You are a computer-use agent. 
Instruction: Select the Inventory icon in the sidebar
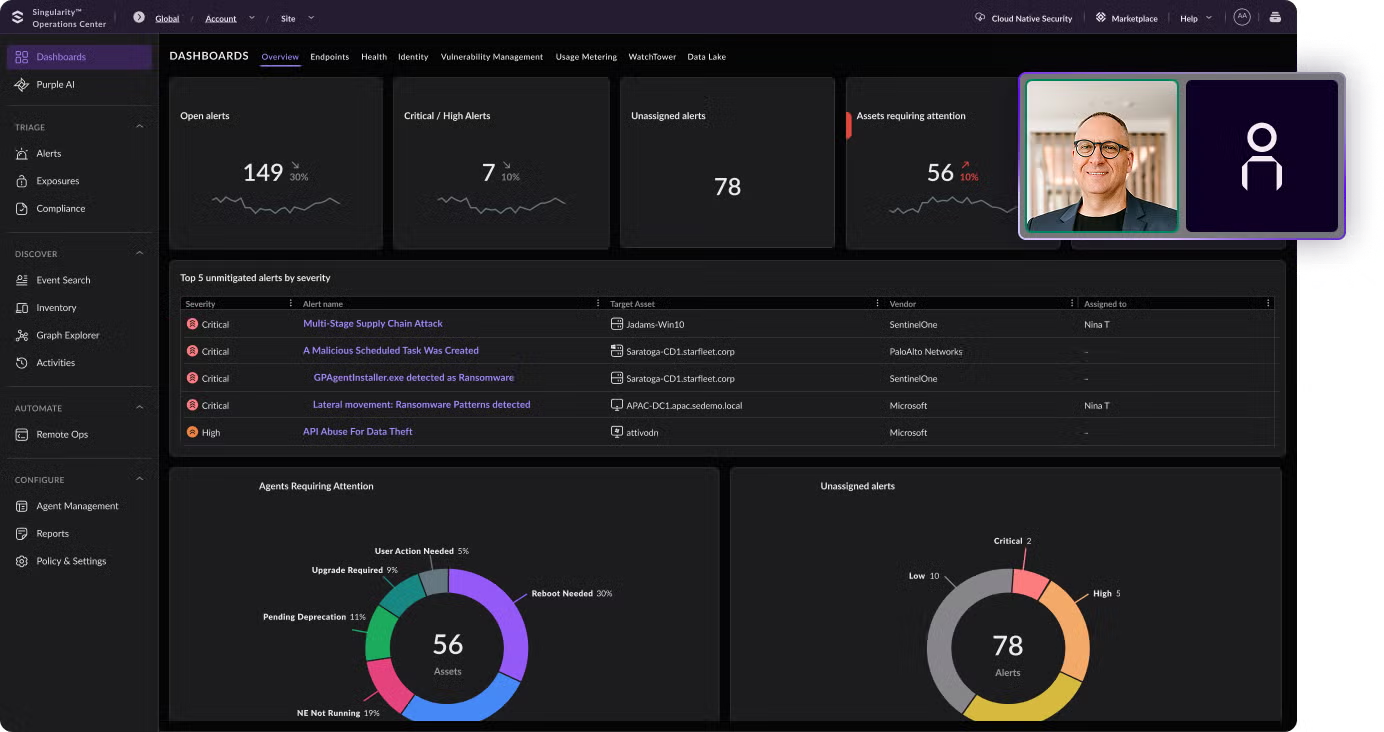pyautogui.click(x=22, y=307)
